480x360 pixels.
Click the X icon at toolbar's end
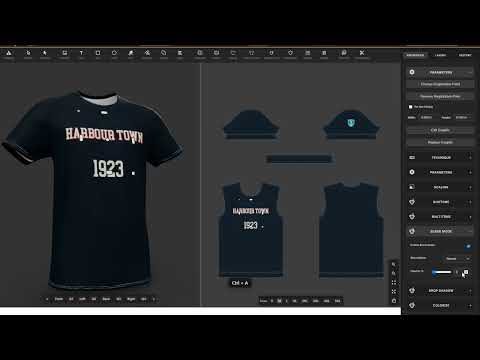[x=362, y=53]
